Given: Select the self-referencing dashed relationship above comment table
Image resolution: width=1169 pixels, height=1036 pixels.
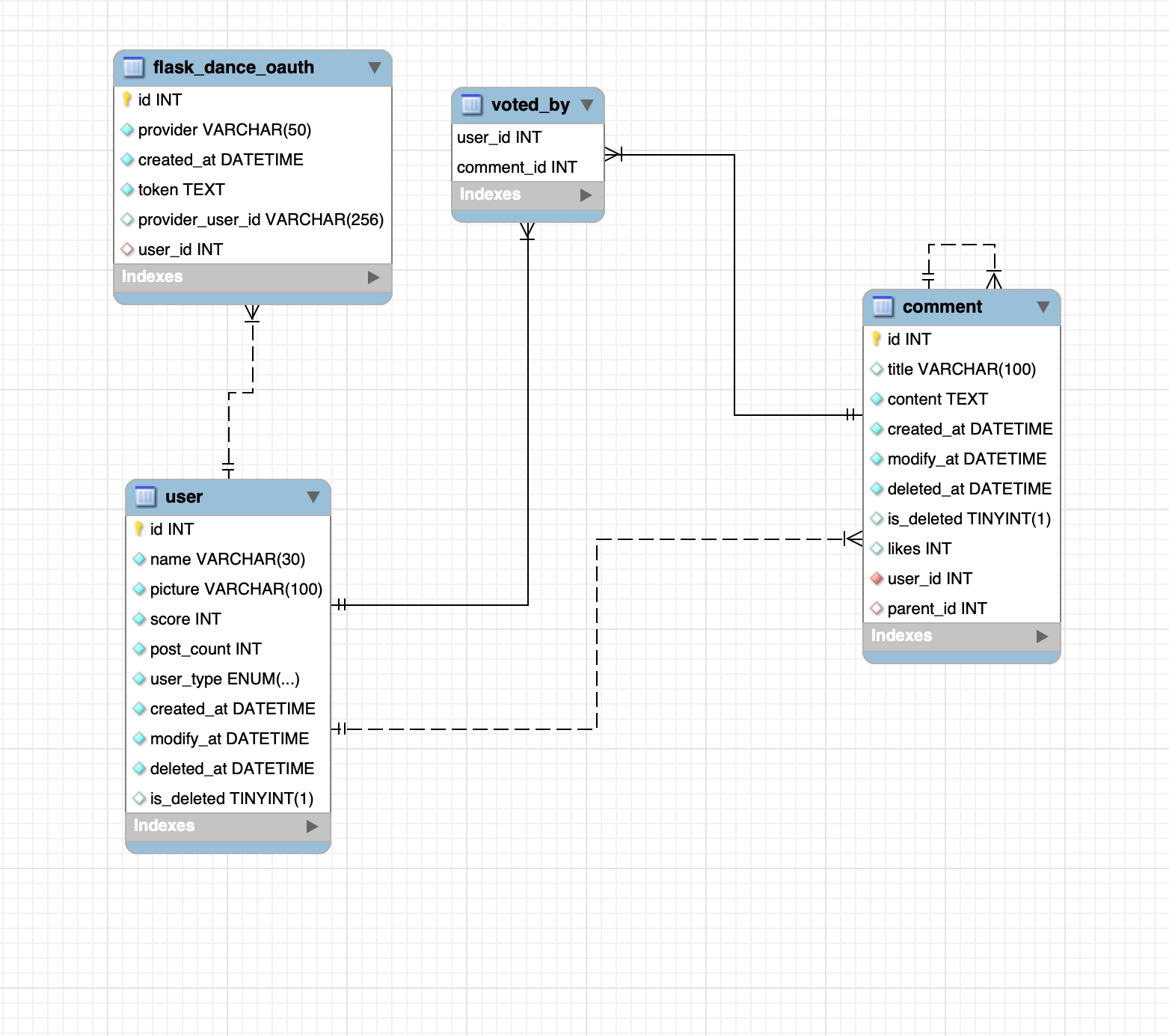Looking at the screenshot, I should pyautogui.click(x=962, y=245).
